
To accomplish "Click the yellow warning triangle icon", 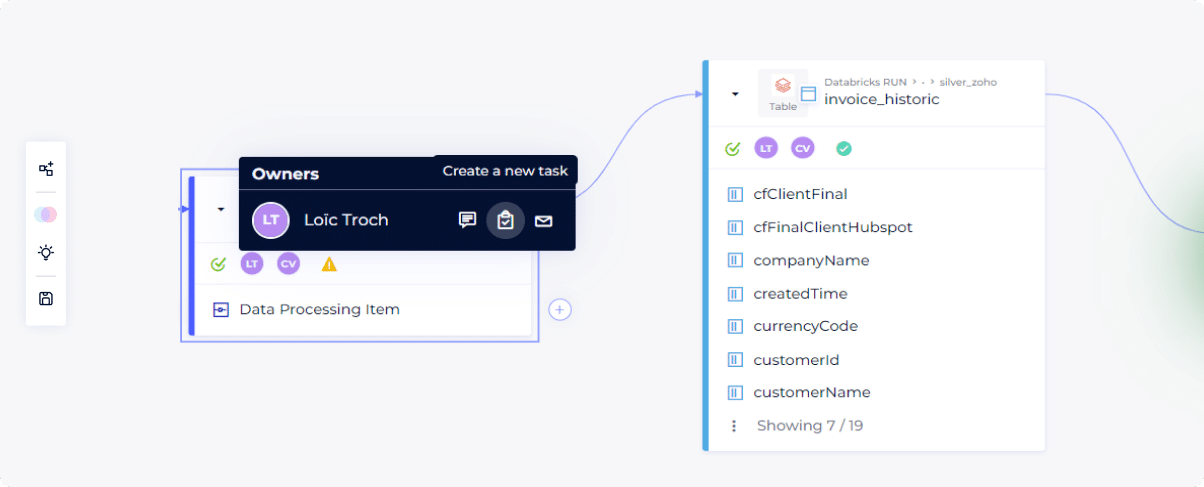I will click(x=329, y=264).
